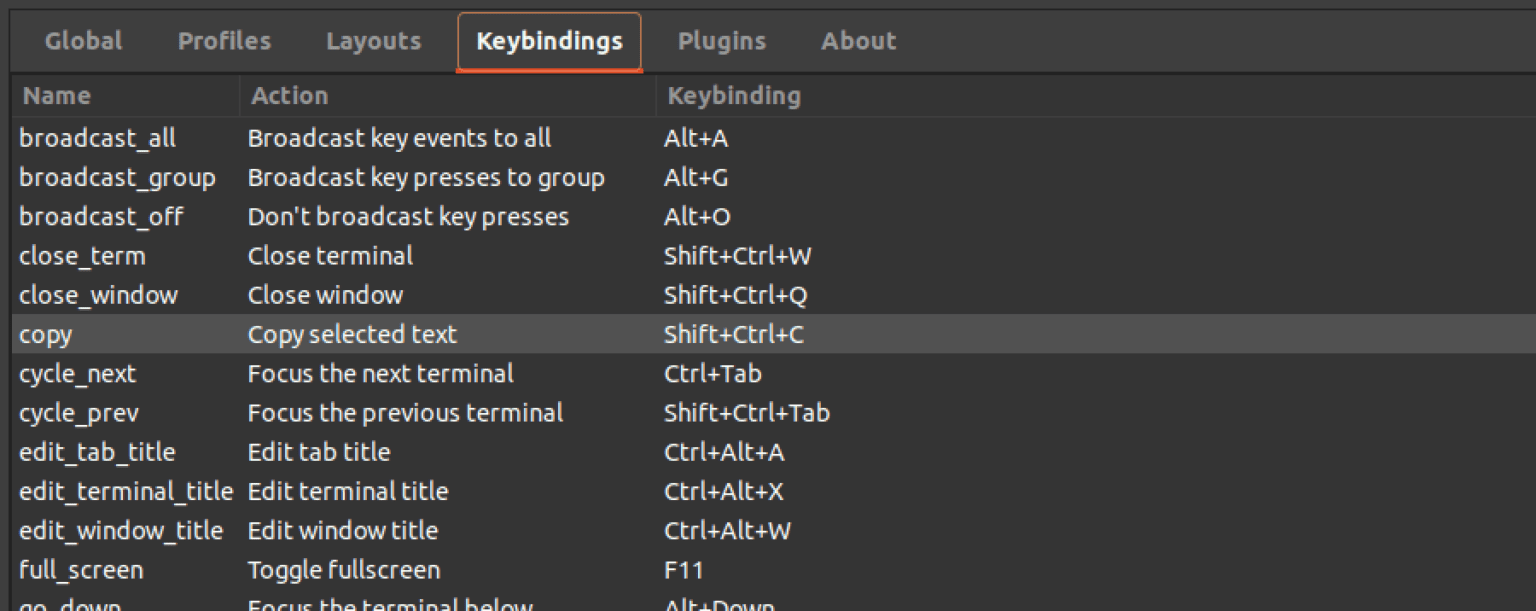
Task: Select the close_window row
Action: (98, 295)
